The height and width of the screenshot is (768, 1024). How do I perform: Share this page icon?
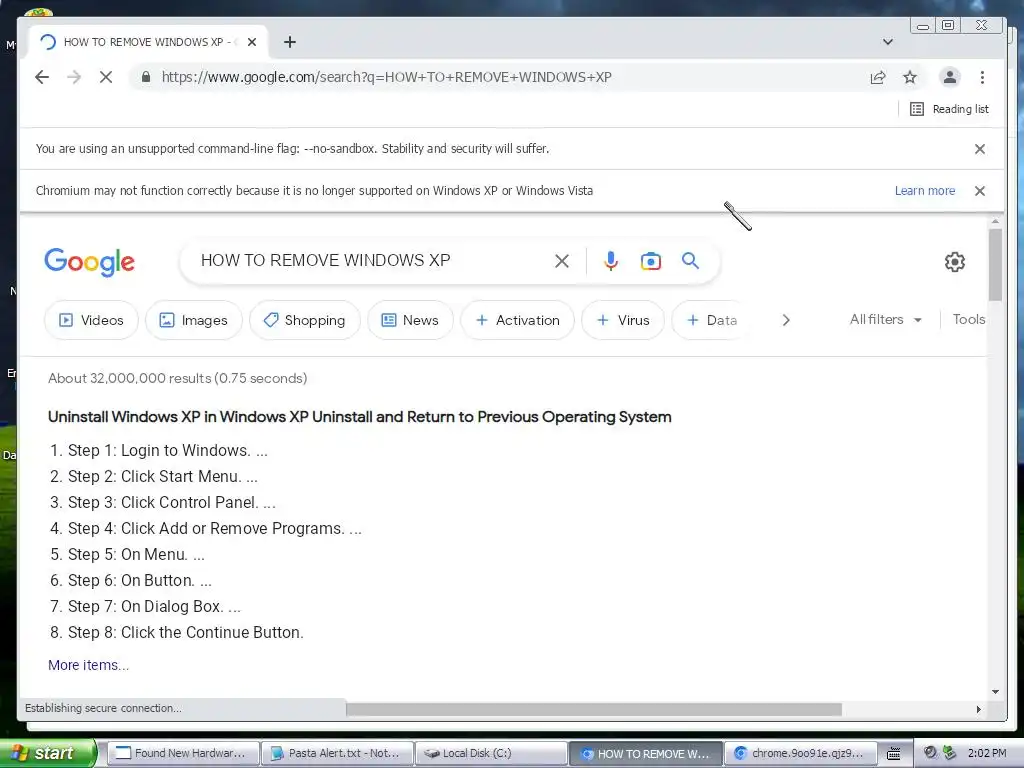click(x=878, y=77)
